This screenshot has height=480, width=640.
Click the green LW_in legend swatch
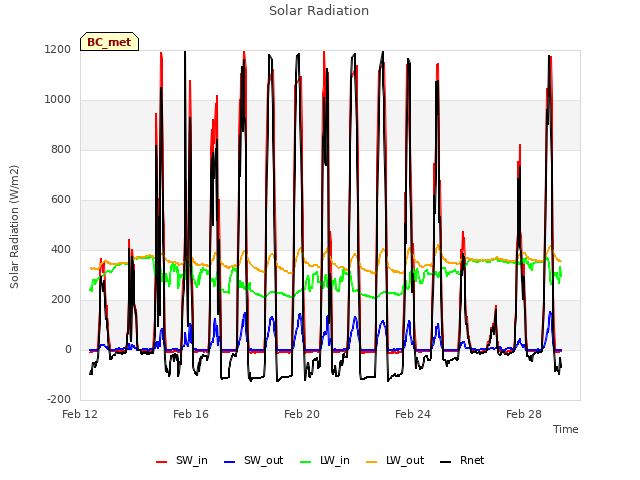[x=306, y=462]
